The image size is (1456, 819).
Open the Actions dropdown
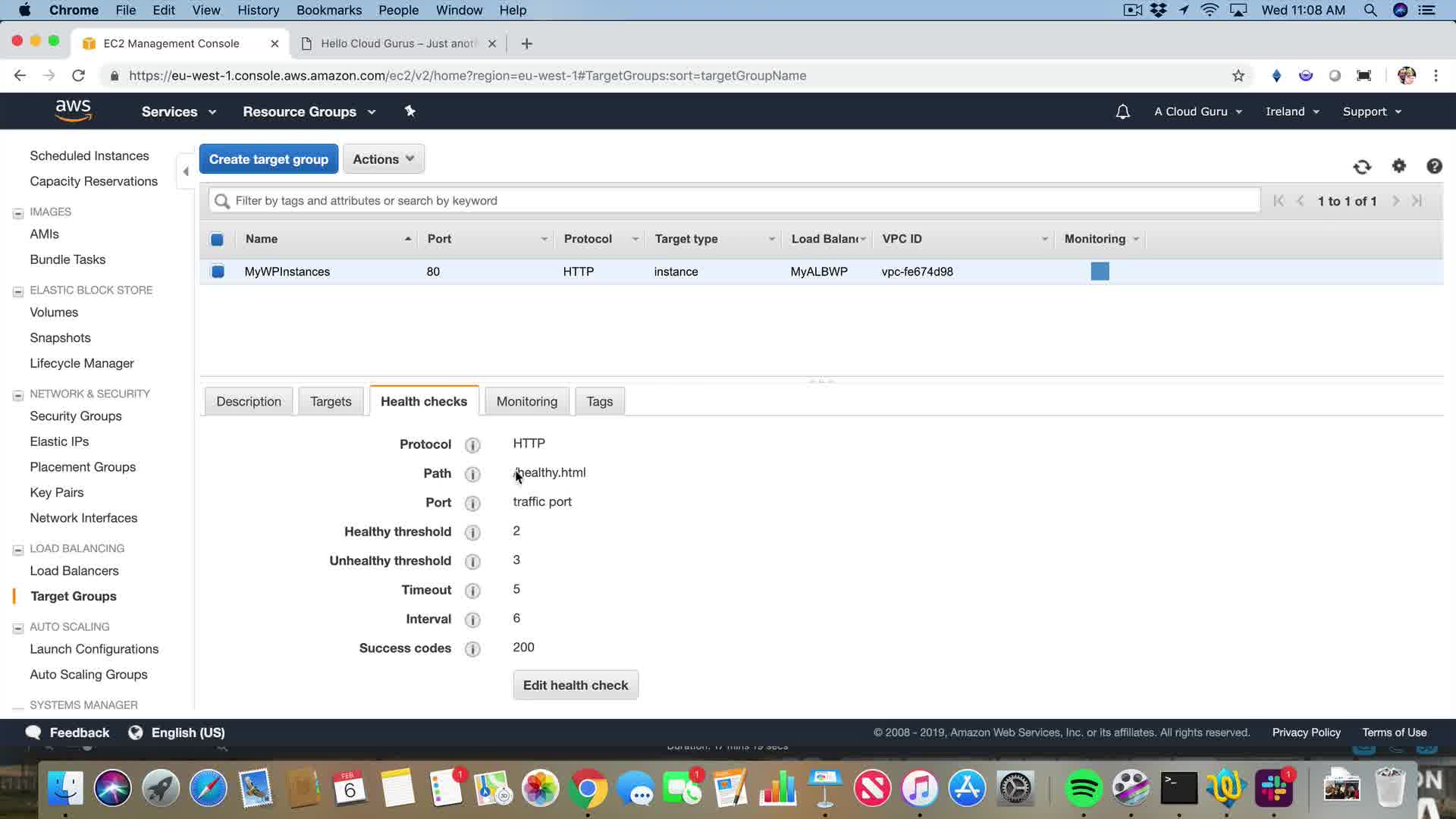click(383, 159)
